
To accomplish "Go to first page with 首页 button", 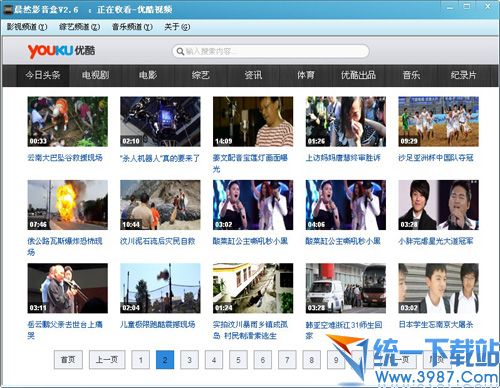I will [x=68, y=360].
